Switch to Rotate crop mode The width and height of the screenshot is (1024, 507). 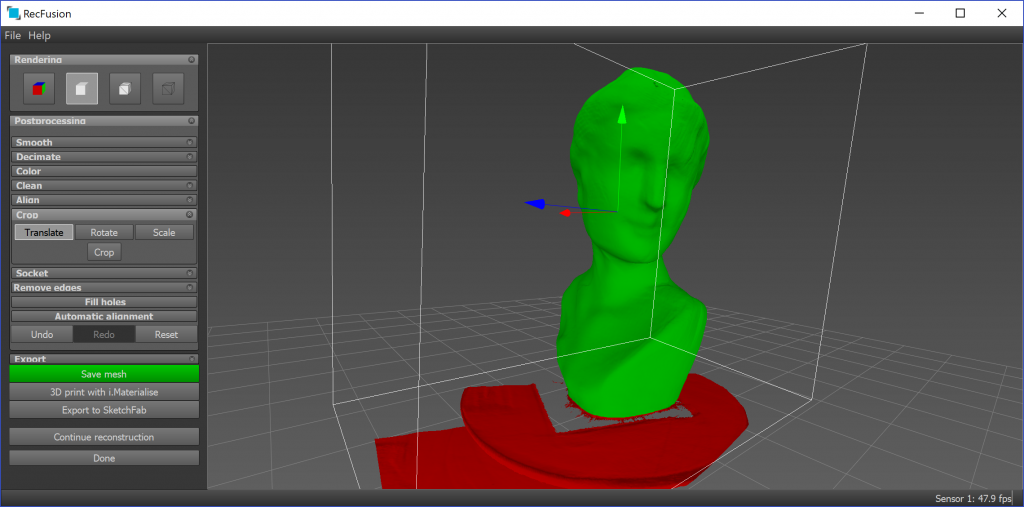(x=104, y=232)
